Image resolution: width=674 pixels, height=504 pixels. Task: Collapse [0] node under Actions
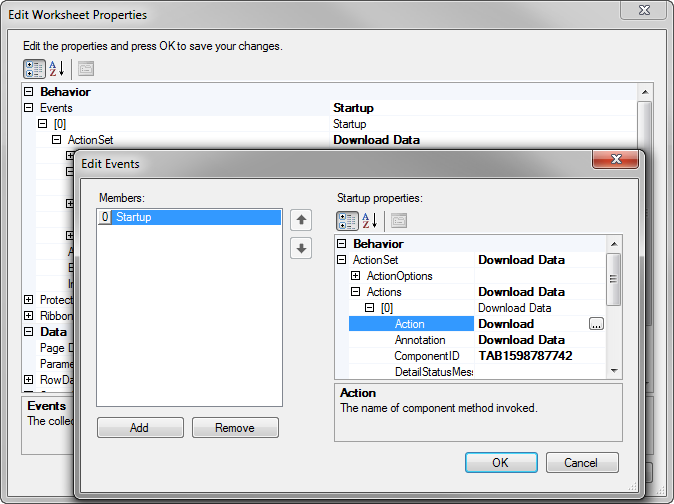(369, 308)
